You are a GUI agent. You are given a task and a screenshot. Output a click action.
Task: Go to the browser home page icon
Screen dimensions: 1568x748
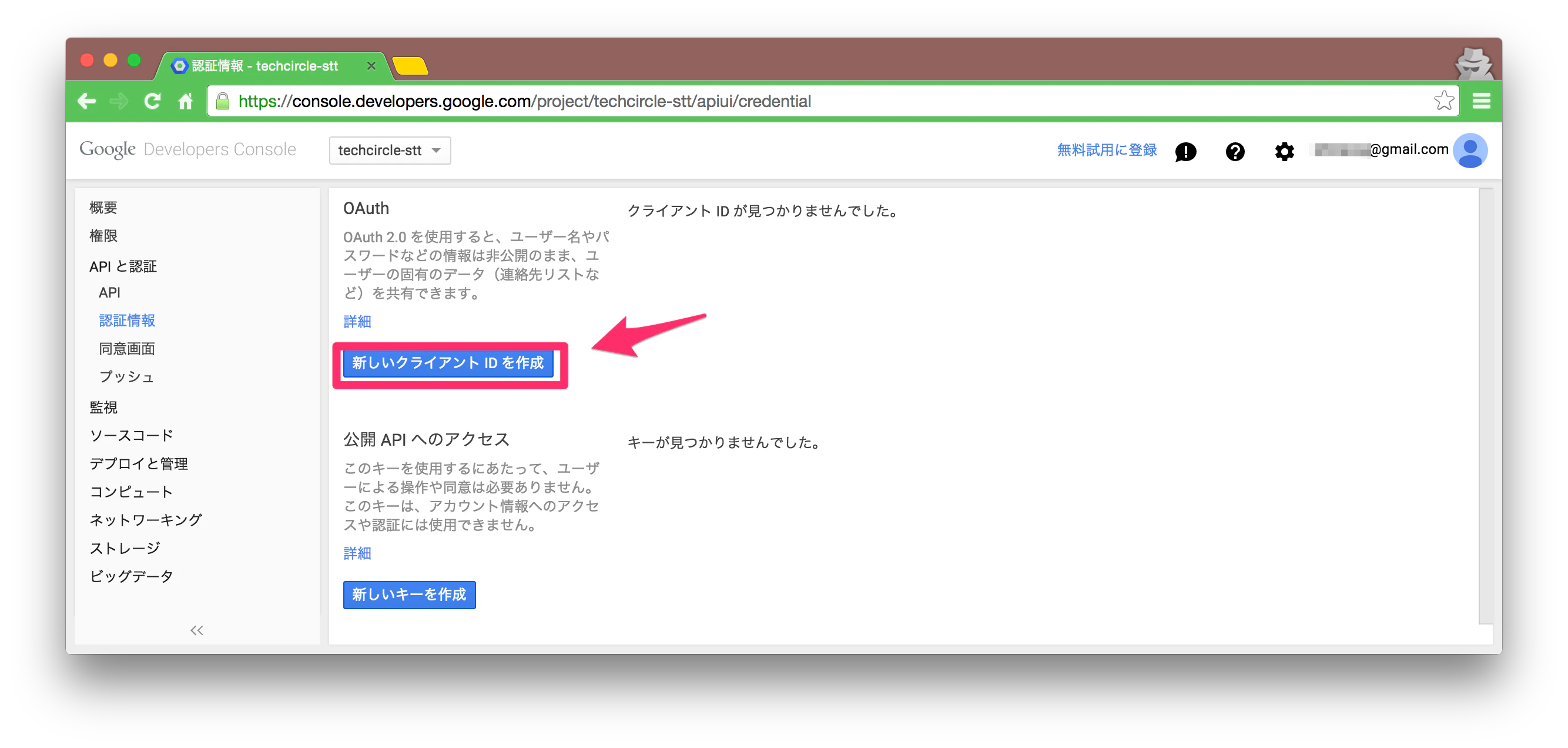[186, 101]
